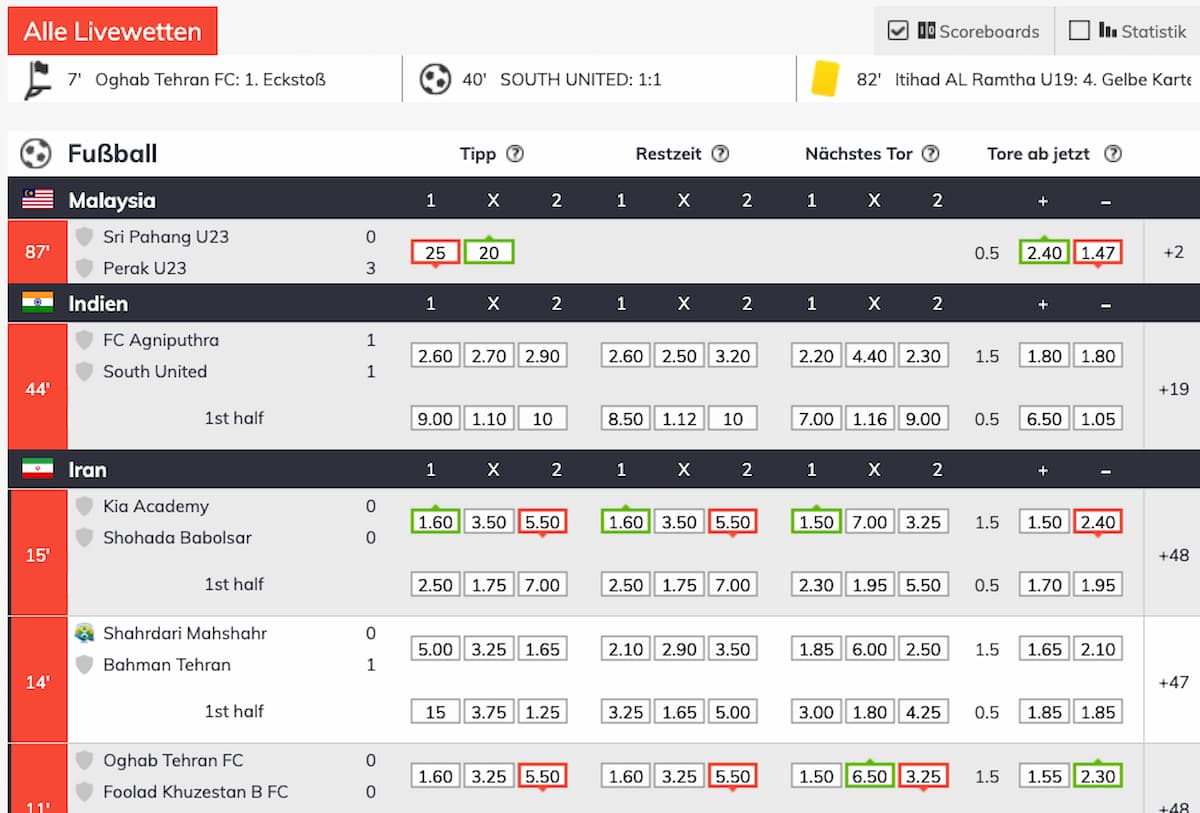Click the Shohada Babolsar team shield icon
Viewport: 1200px width, 813px height.
(x=85, y=537)
